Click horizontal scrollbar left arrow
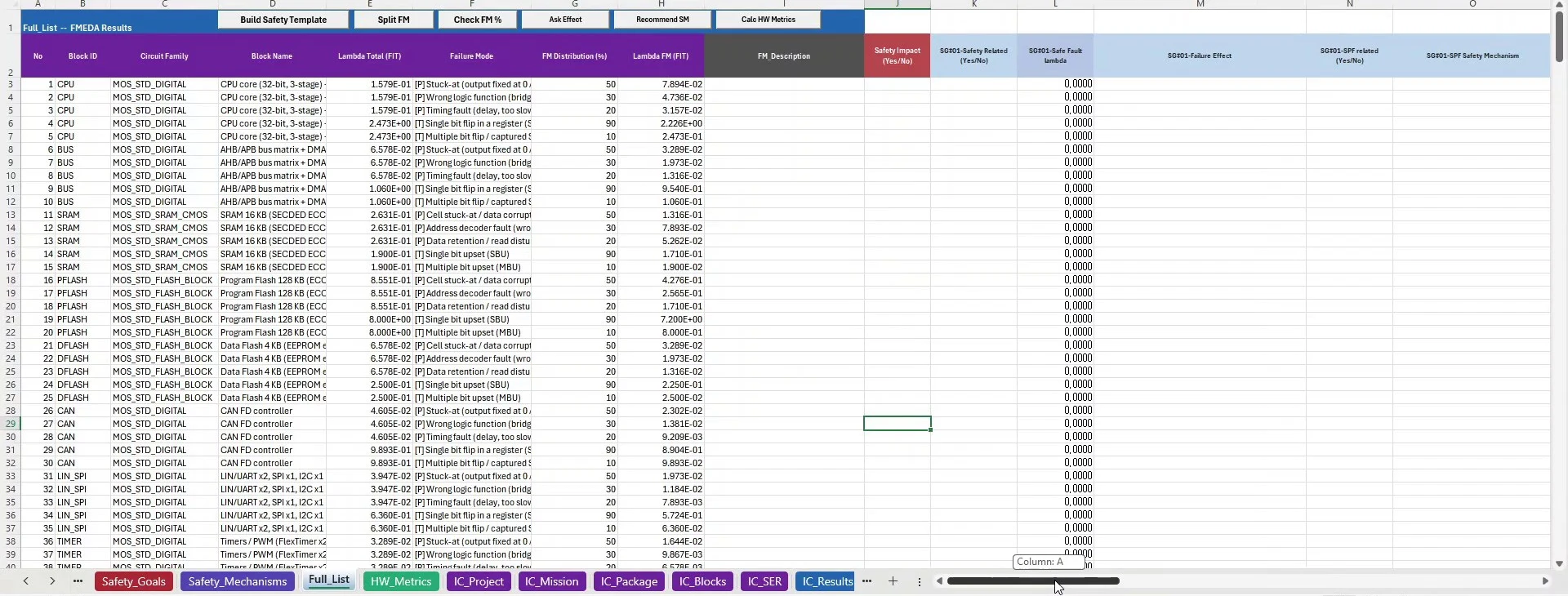 (939, 581)
